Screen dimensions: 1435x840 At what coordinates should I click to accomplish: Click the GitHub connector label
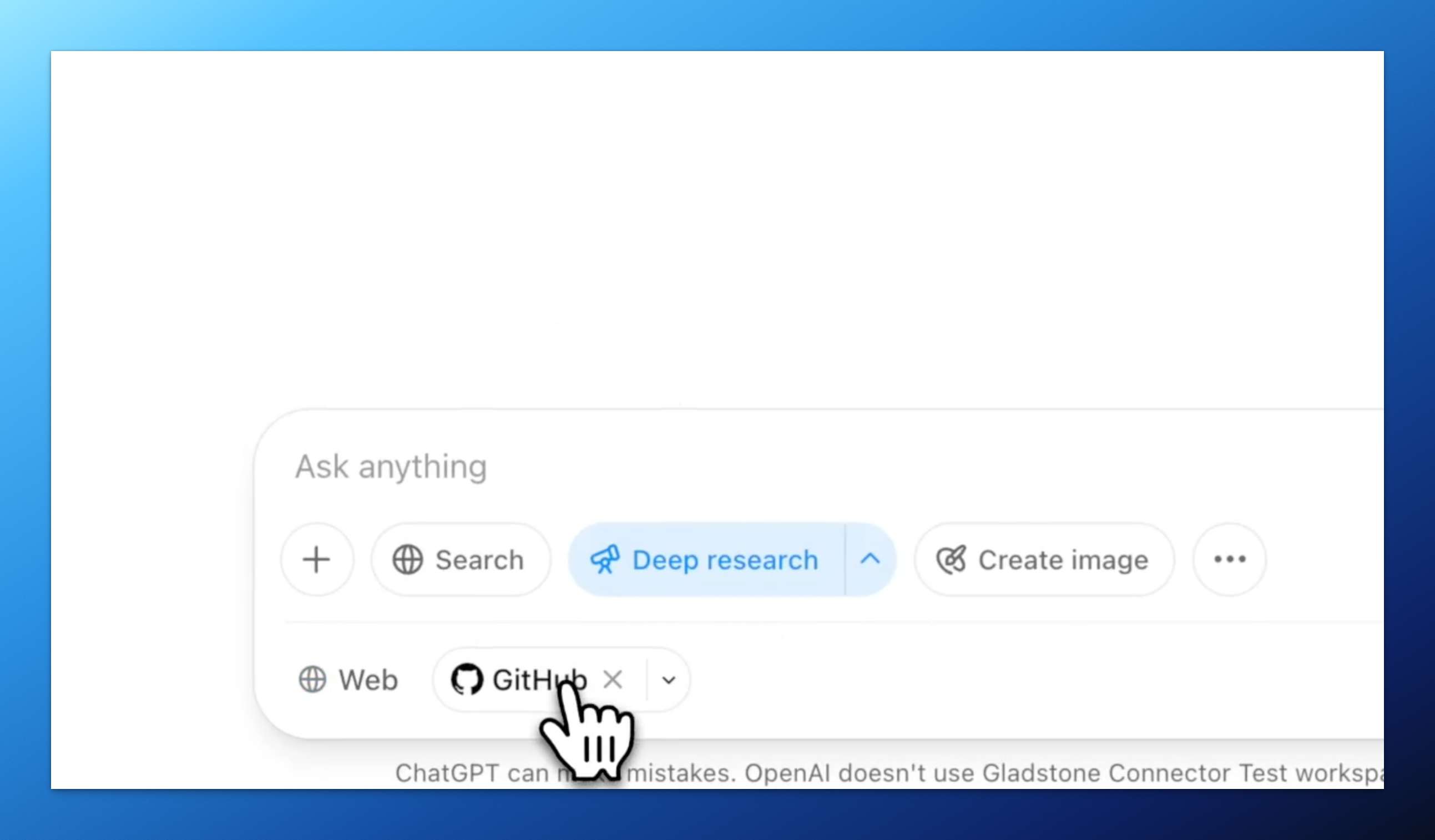[540, 680]
